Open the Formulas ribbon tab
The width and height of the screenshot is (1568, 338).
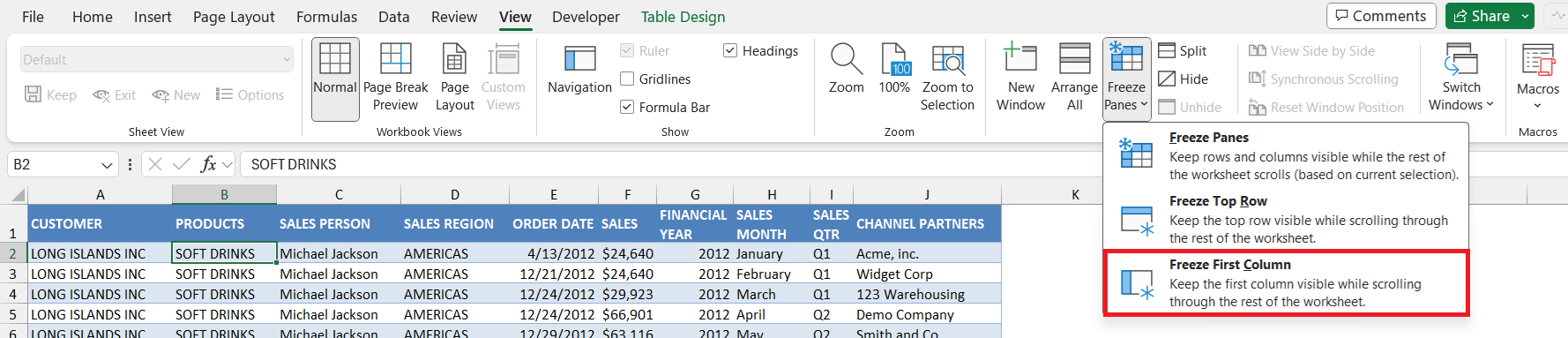326,17
